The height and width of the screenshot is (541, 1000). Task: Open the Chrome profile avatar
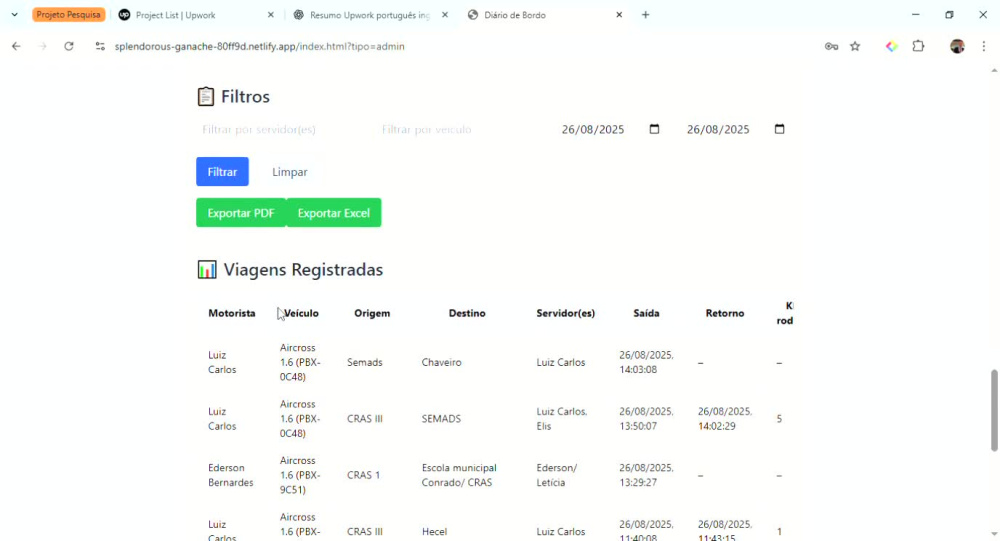point(957,46)
